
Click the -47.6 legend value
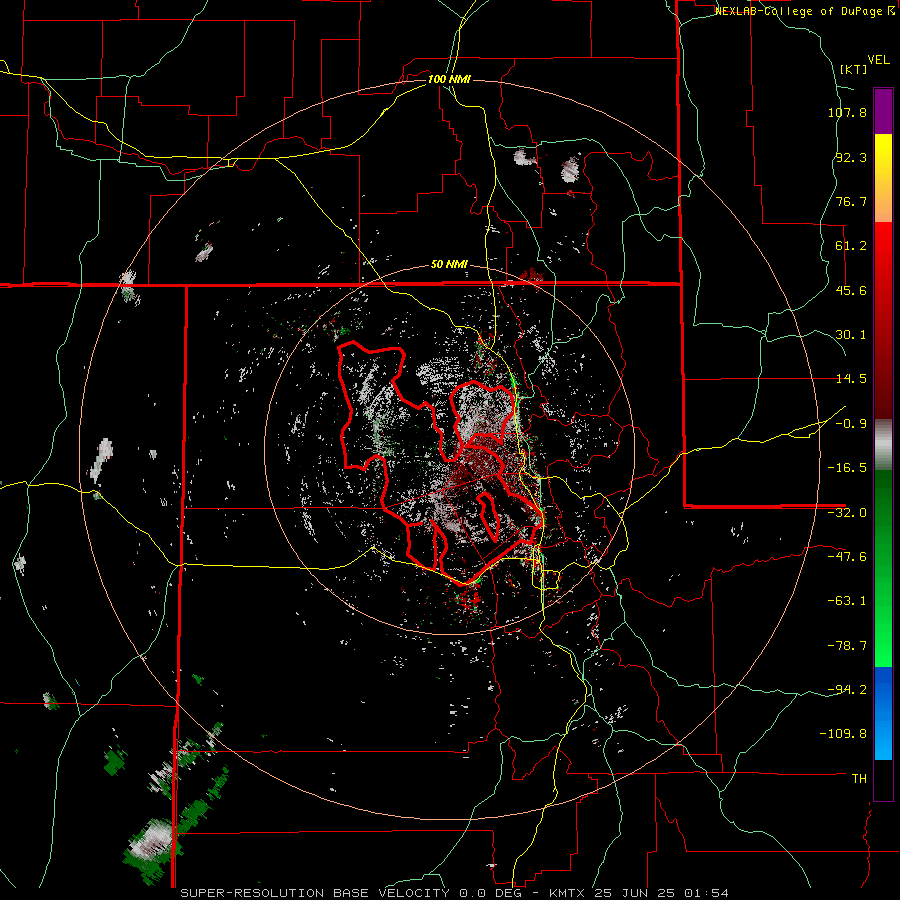[847, 557]
